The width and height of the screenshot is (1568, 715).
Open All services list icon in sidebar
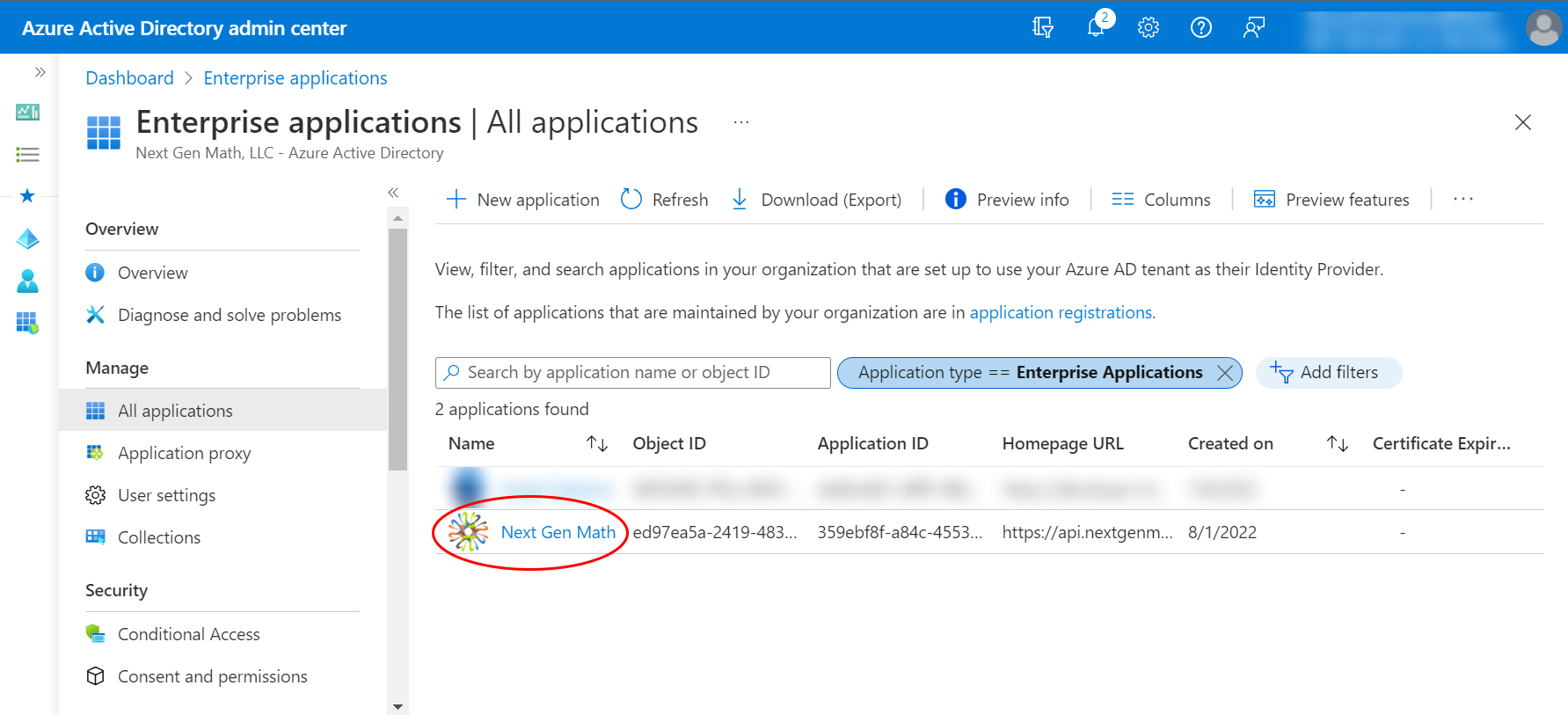pos(27,155)
